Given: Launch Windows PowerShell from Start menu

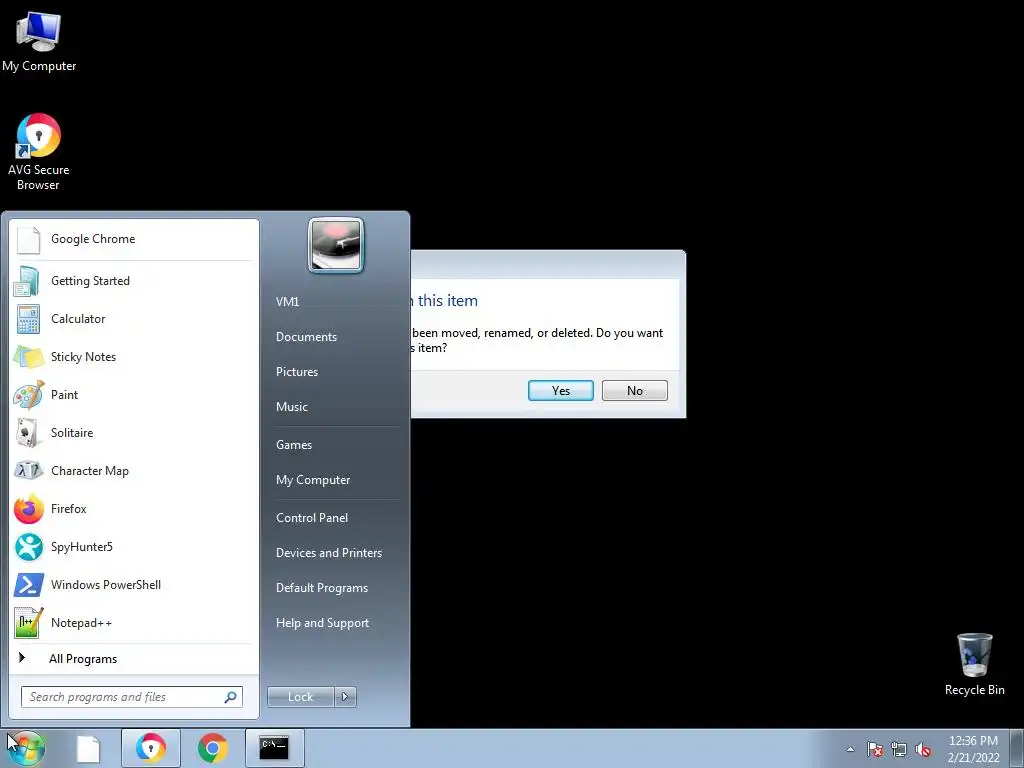Looking at the screenshot, I should coord(133,584).
